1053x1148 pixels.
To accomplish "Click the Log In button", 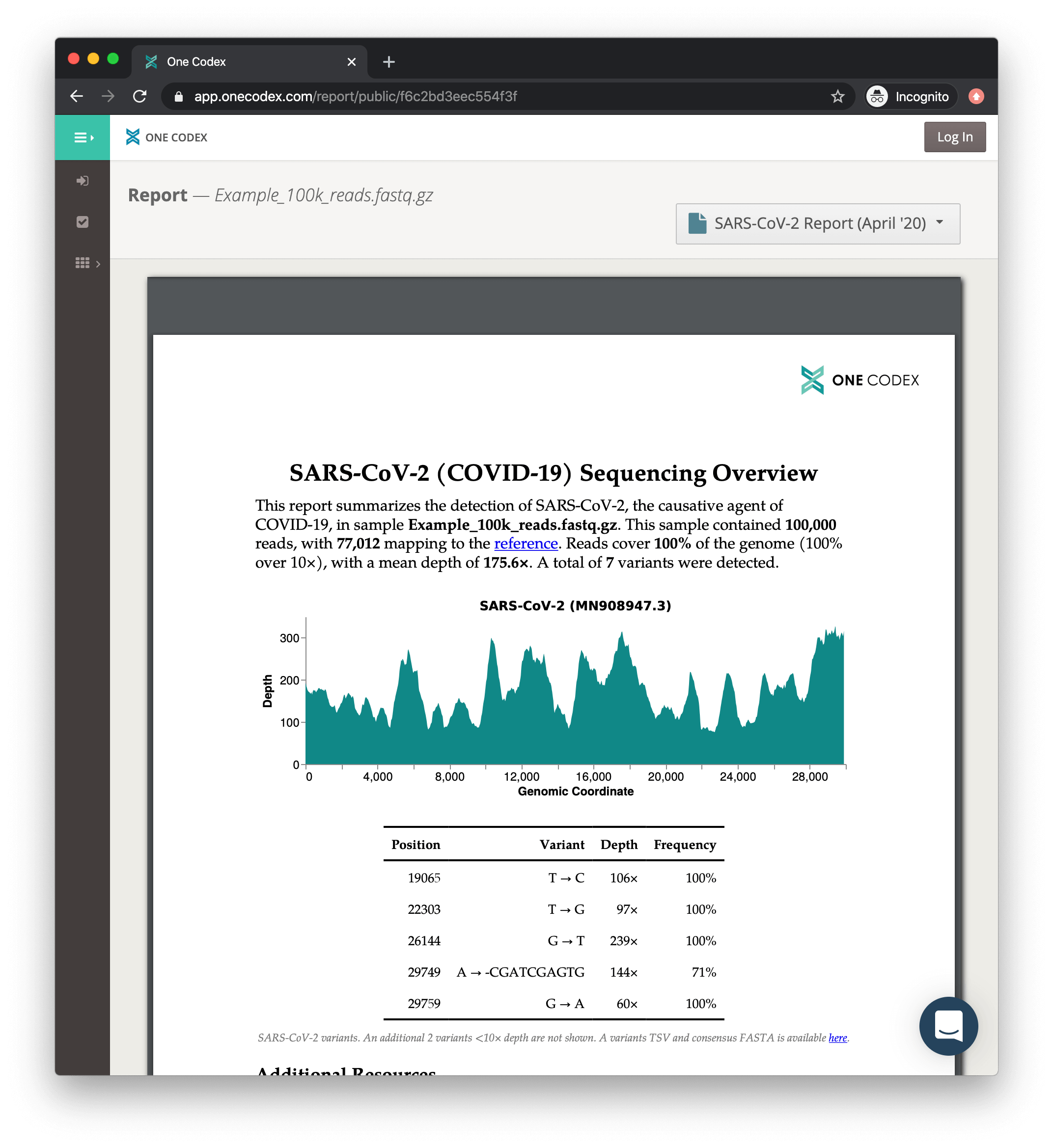I will 954,137.
